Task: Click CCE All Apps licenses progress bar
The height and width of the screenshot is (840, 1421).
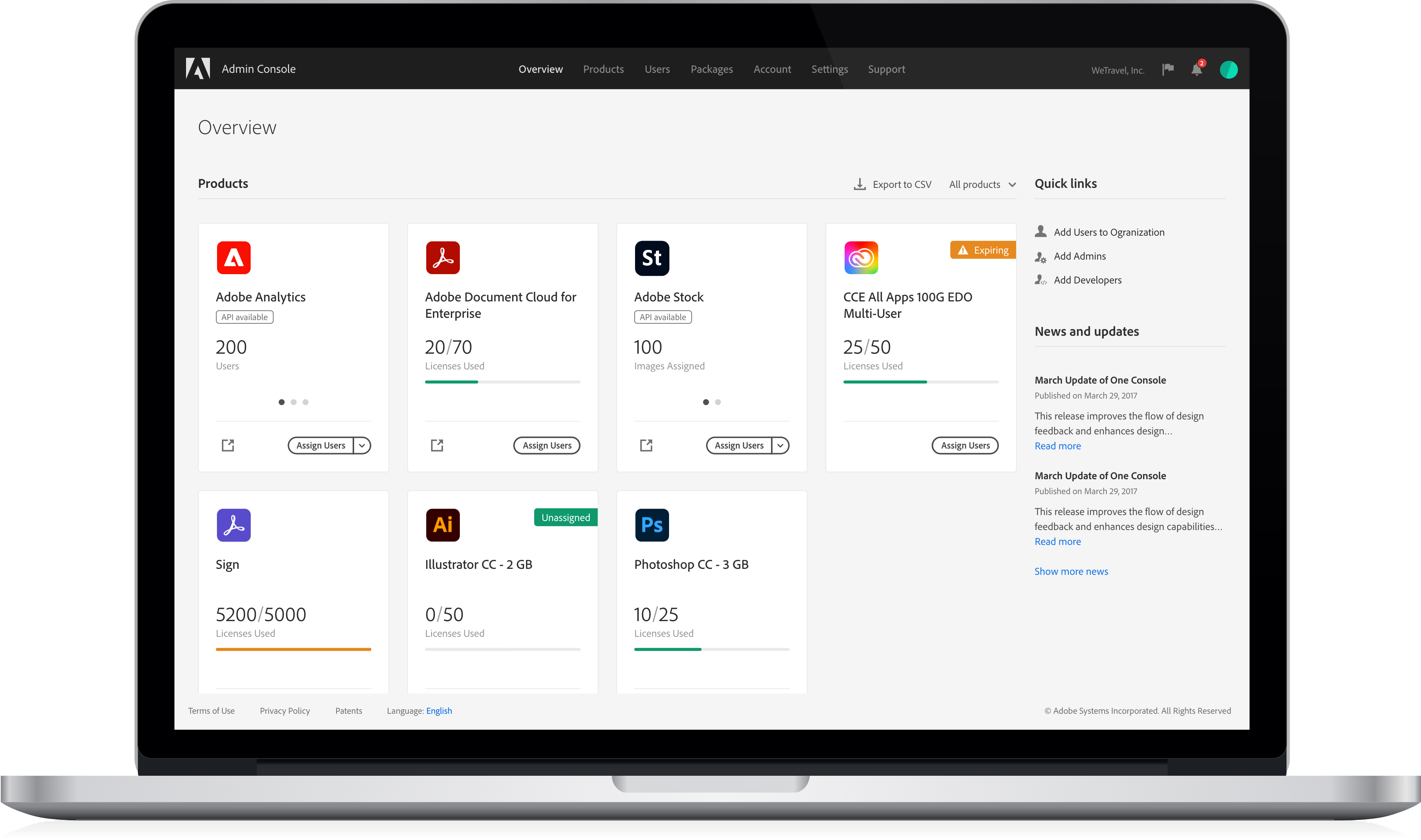Action: click(921, 382)
